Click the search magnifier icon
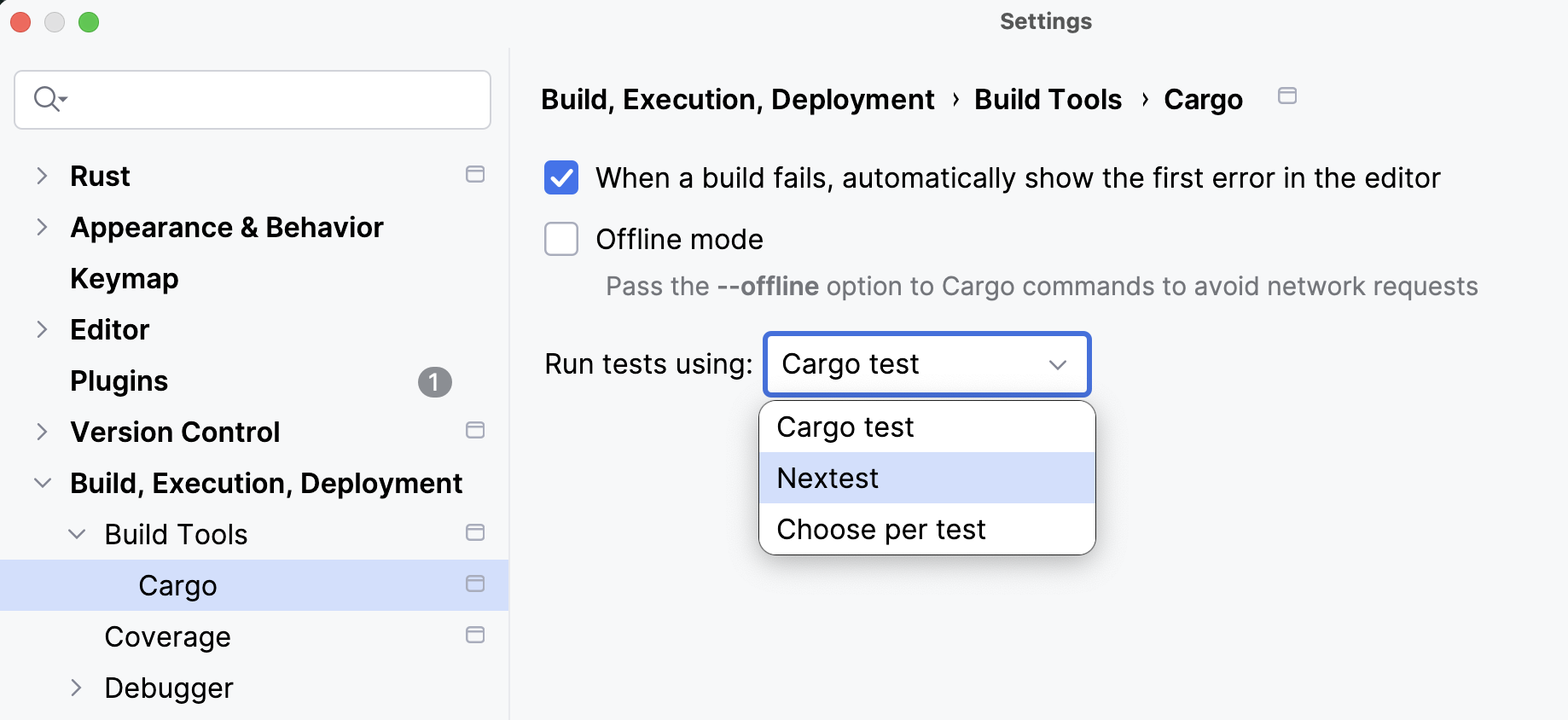This screenshot has width=1568, height=720. tap(49, 98)
